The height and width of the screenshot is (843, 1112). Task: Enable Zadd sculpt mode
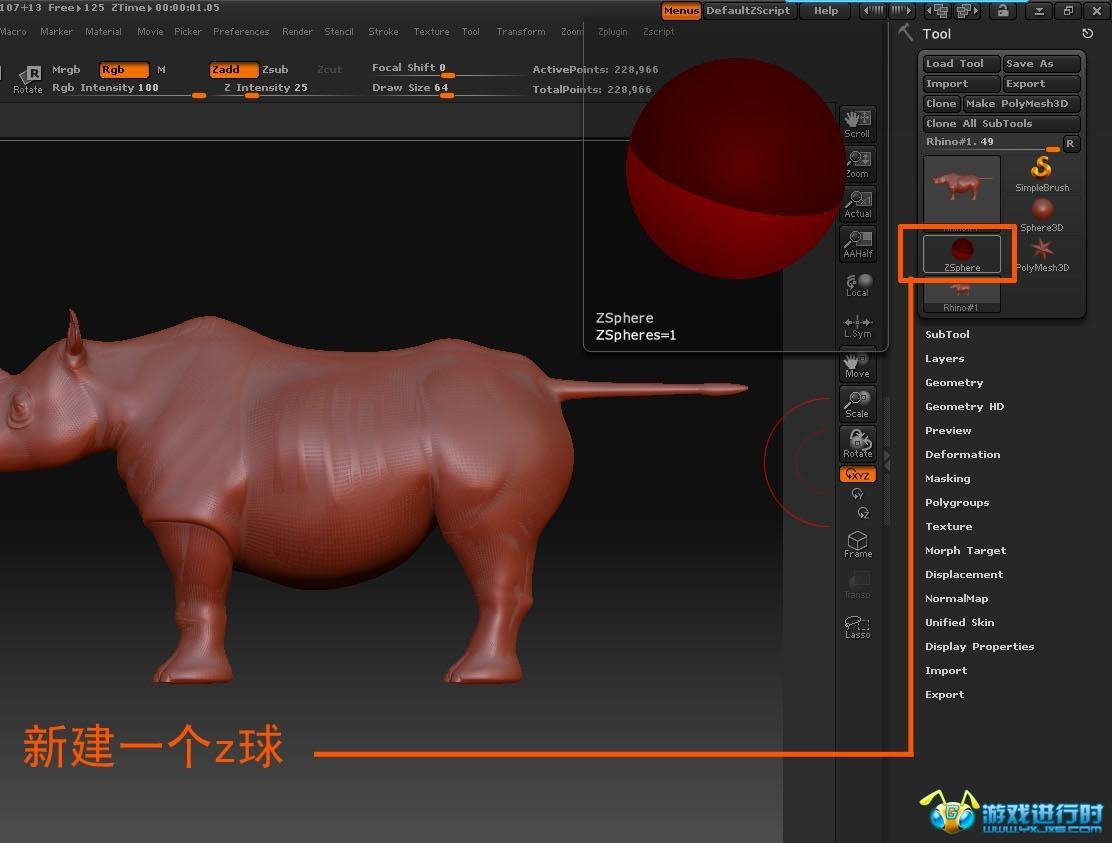click(x=233, y=69)
